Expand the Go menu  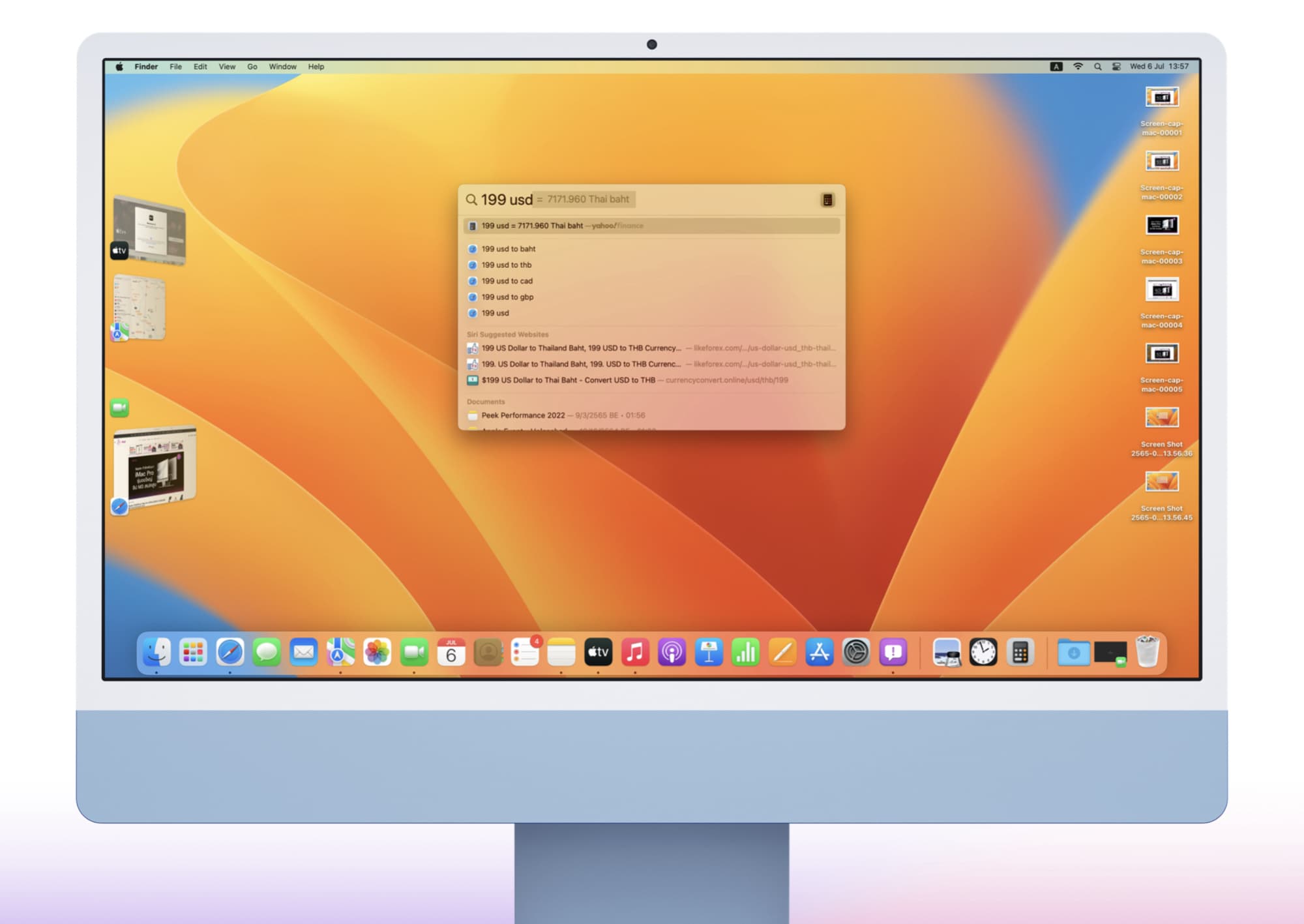pos(252,67)
